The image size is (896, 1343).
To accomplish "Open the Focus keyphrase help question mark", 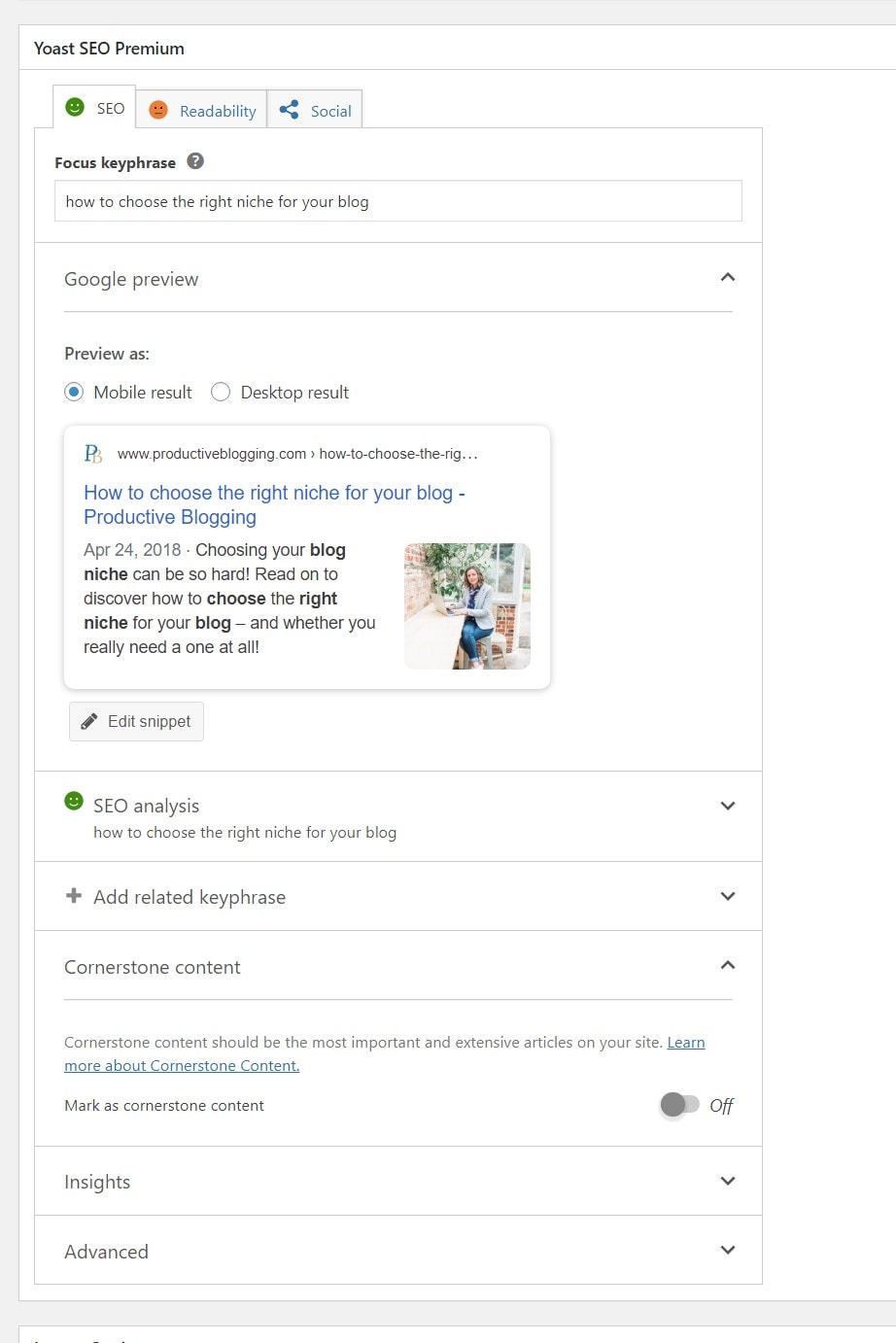I will click(195, 161).
